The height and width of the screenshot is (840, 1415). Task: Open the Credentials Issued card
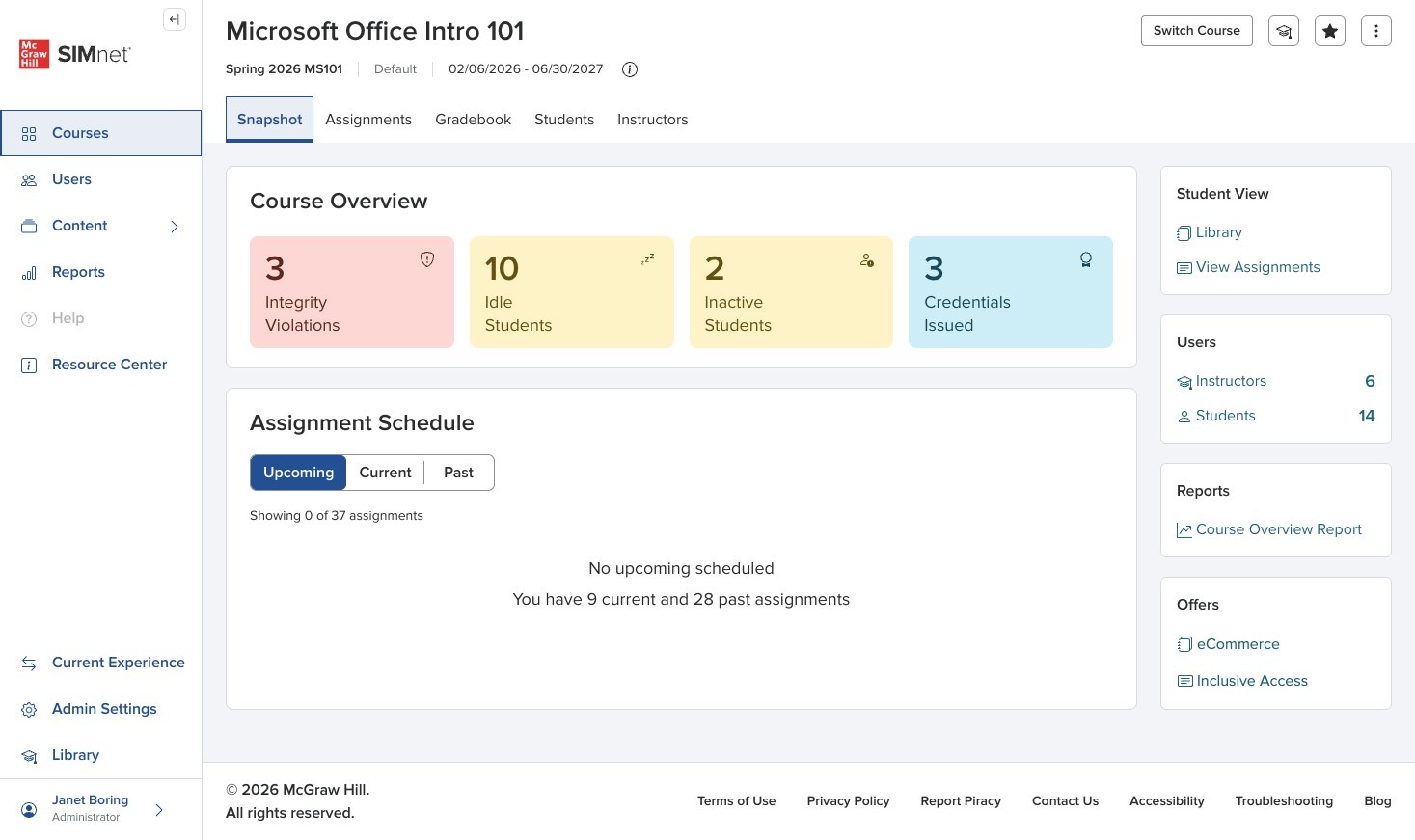coord(1011,292)
